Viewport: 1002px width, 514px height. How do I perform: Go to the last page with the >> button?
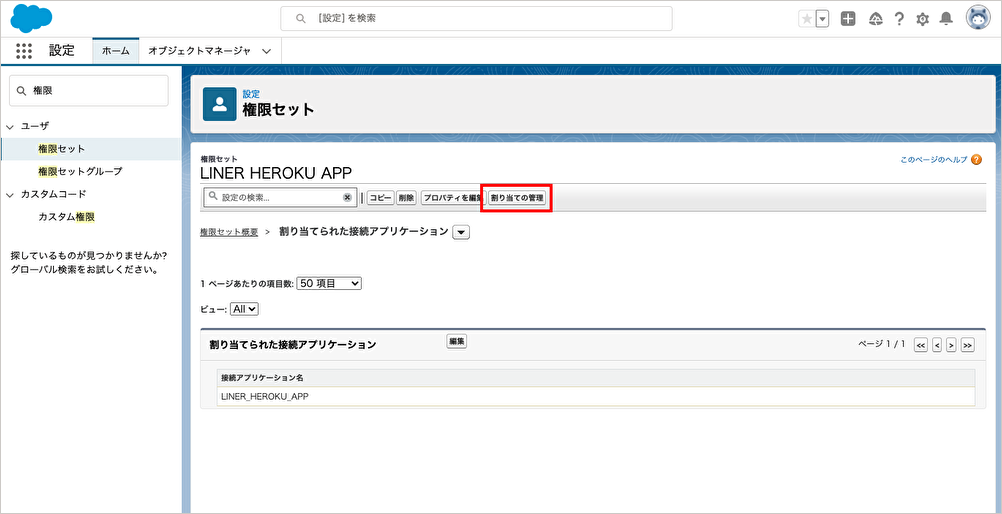click(967, 345)
